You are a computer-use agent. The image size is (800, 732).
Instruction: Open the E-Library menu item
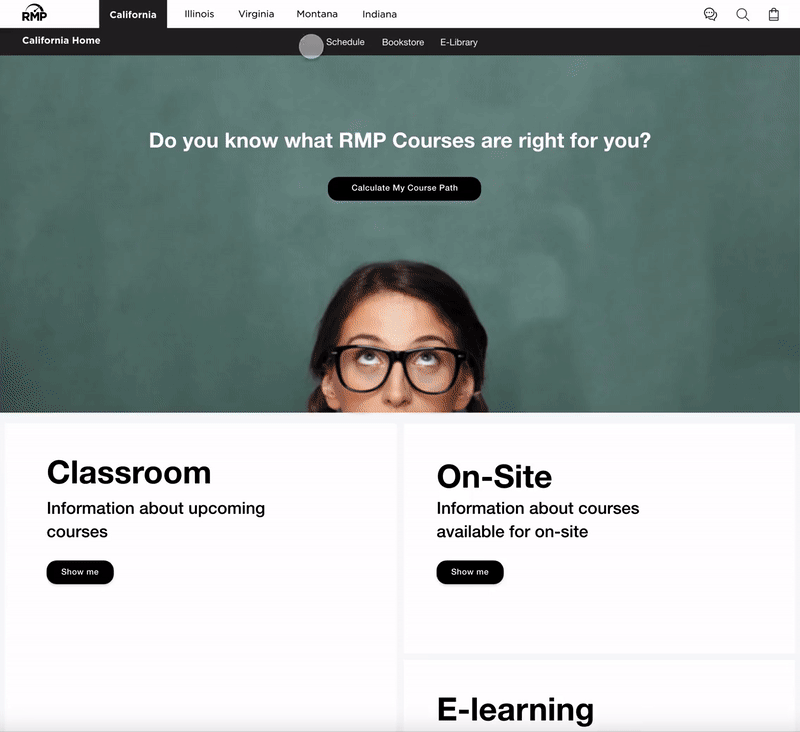pyautogui.click(x=459, y=42)
